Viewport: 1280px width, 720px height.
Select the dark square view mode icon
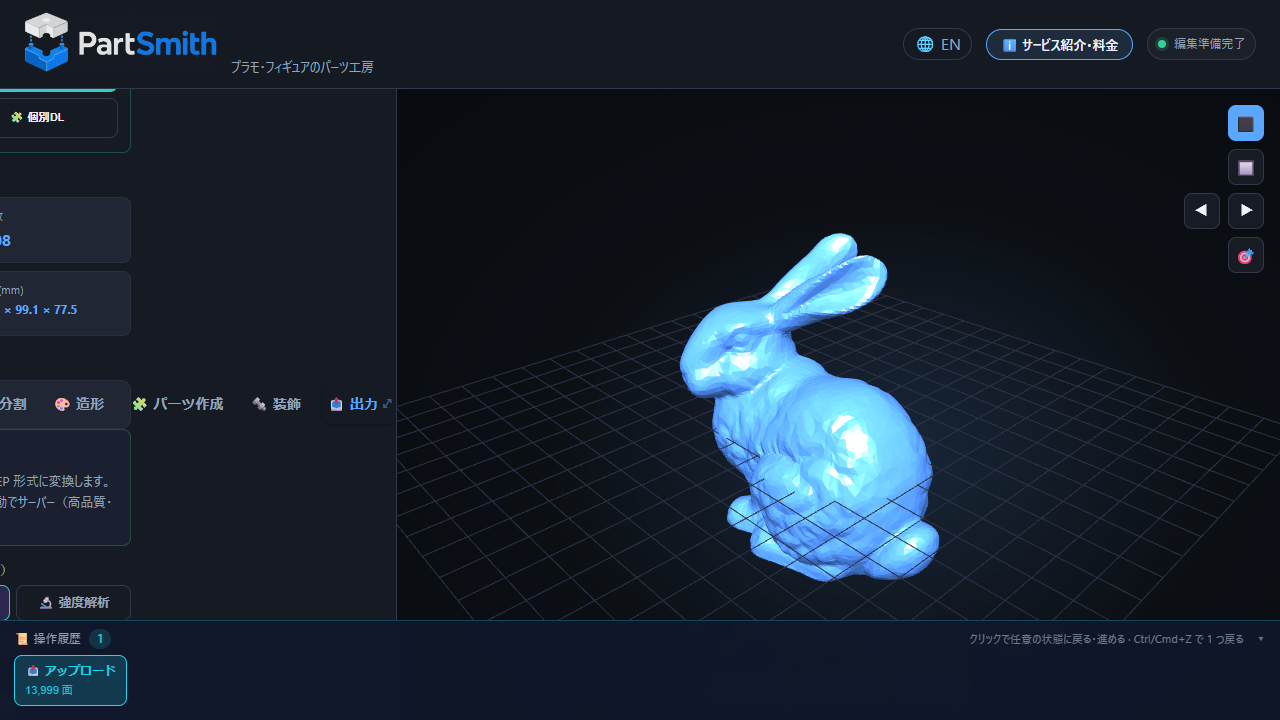click(x=1246, y=123)
